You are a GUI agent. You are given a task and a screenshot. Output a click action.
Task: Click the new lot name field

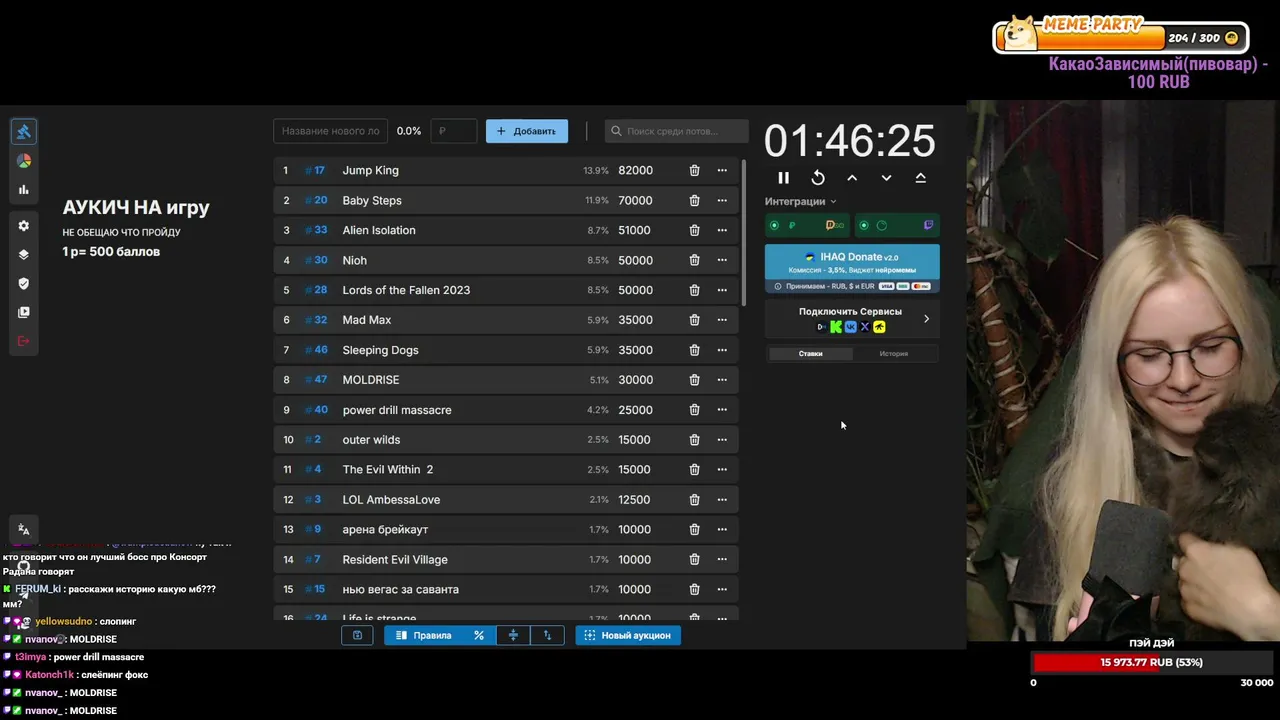331,131
